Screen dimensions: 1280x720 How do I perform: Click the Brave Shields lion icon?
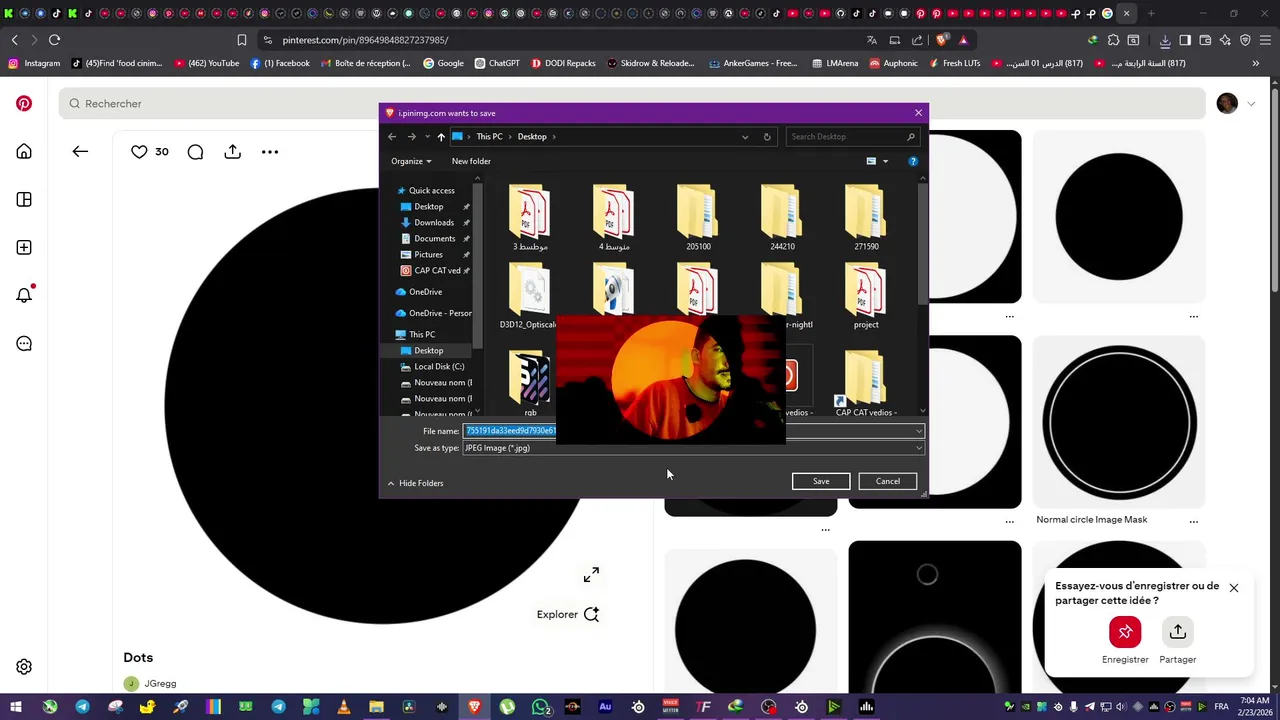pos(942,40)
